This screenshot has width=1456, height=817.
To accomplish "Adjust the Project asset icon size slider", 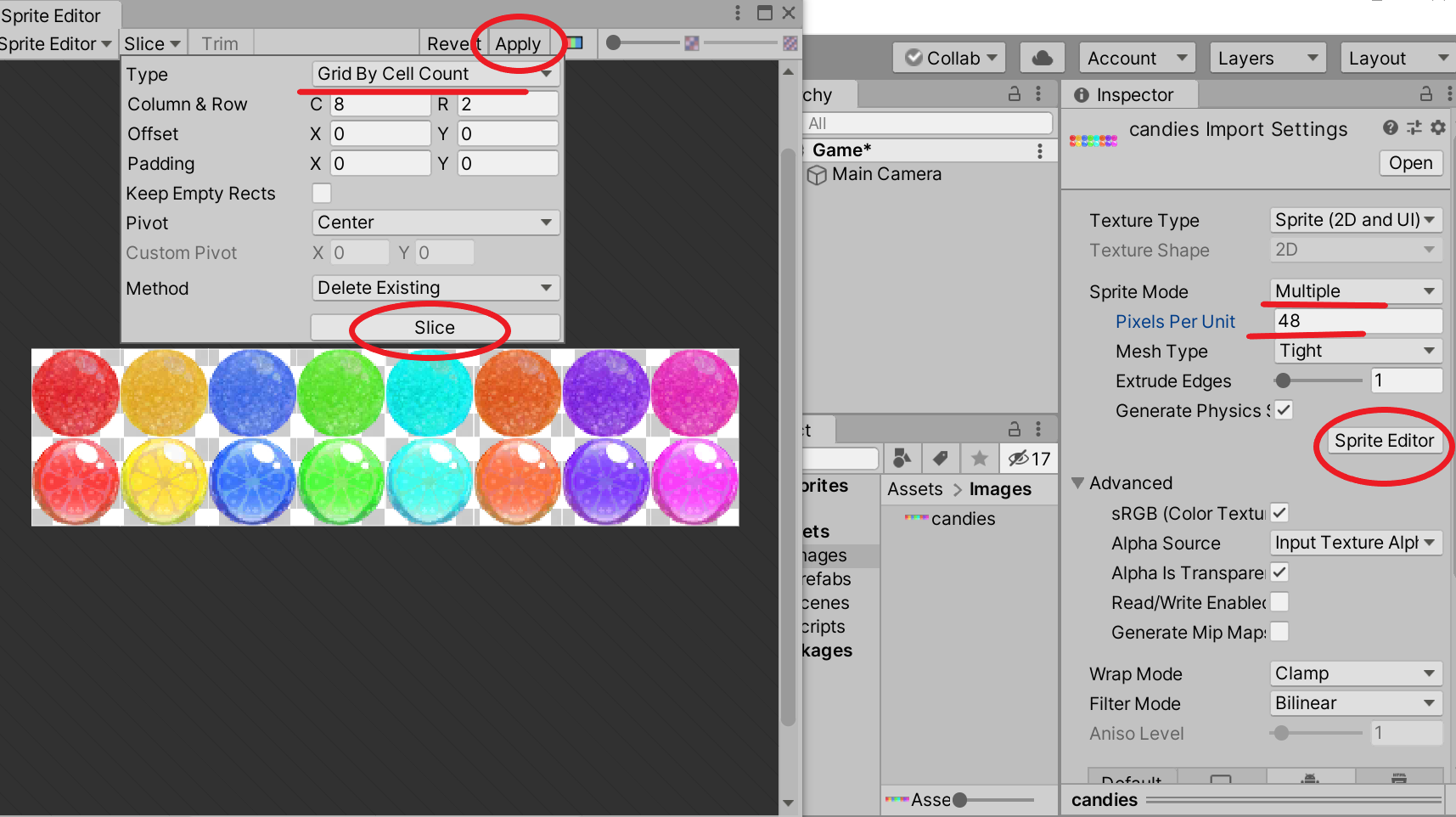I will 993,799.
